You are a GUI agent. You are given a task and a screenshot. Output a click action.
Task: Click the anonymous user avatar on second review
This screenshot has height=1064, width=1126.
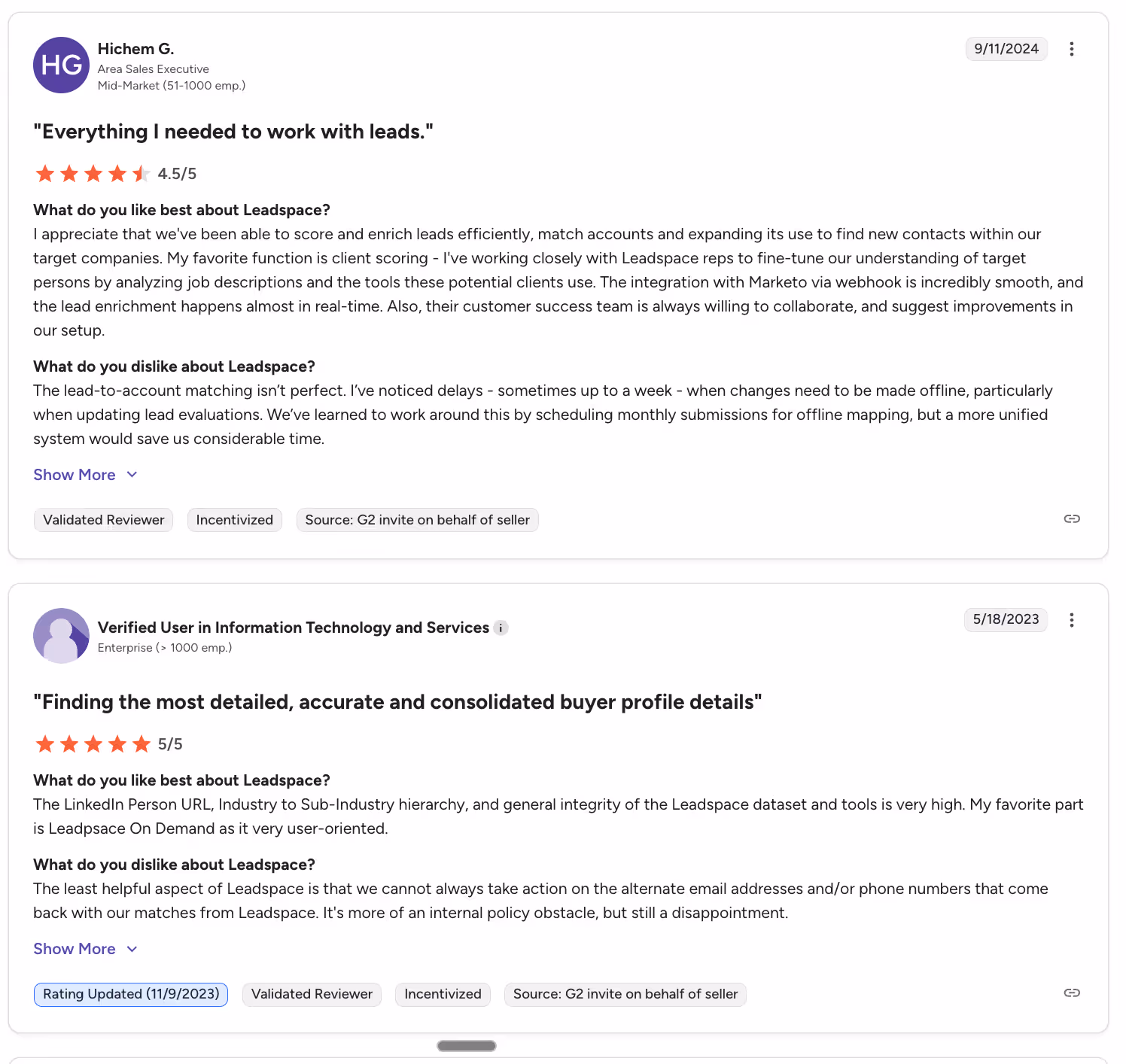(x=61, y=636)
